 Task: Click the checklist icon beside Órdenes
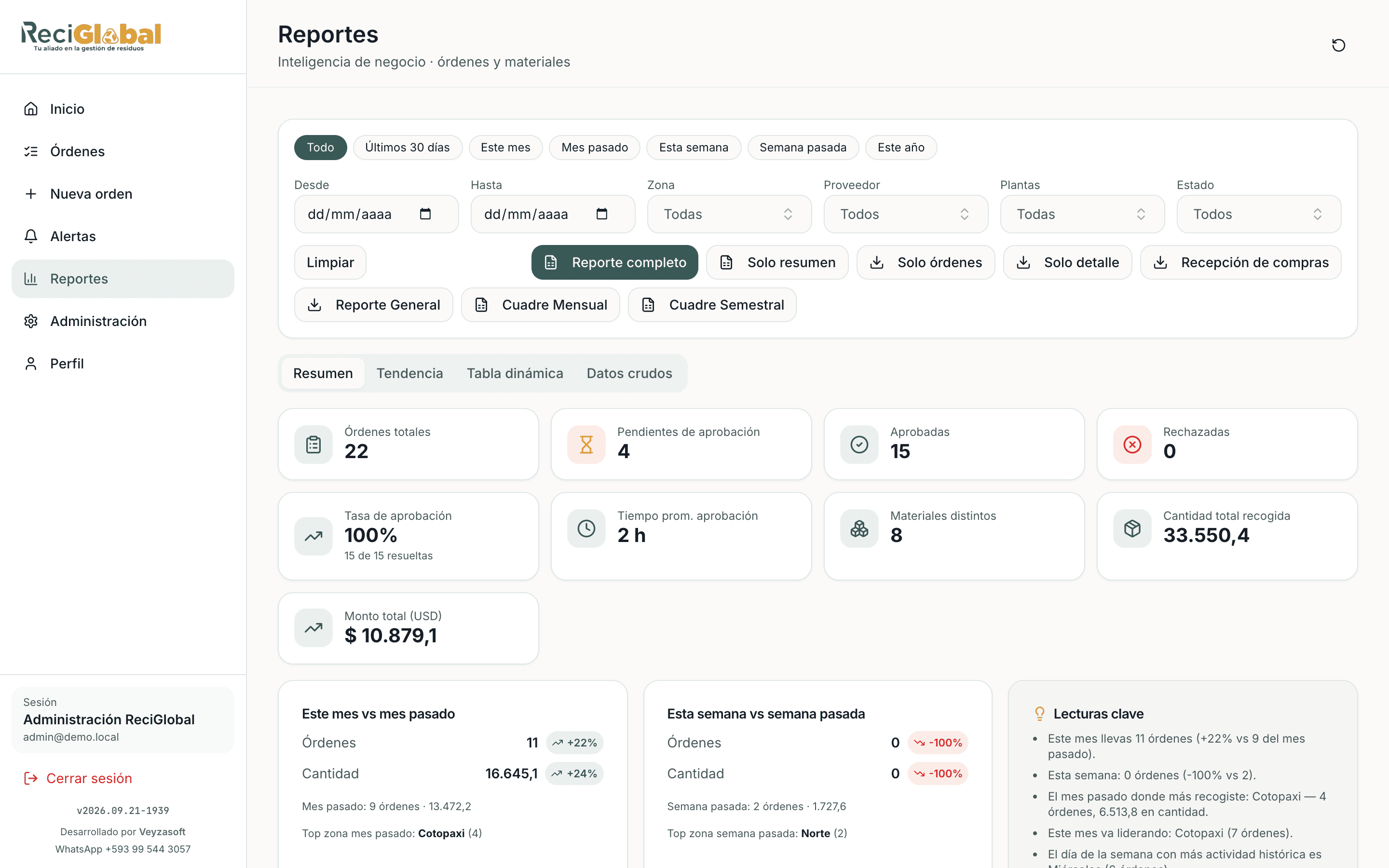tap(31, 151)
